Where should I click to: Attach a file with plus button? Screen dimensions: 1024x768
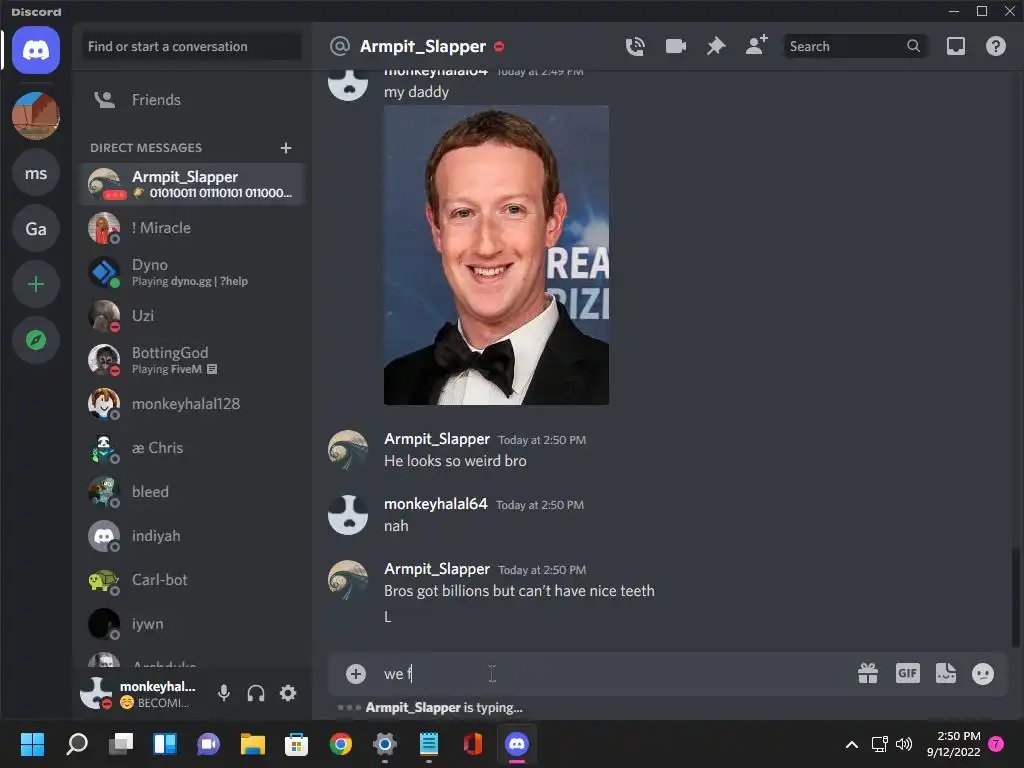(356, 673)
